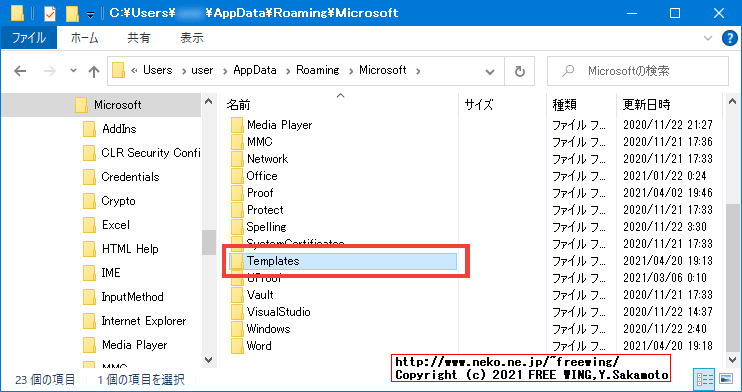The height and width of the screenshot is (392, 742).
Task: Open the blue Help question mark icon
Action: pos(730,38)
